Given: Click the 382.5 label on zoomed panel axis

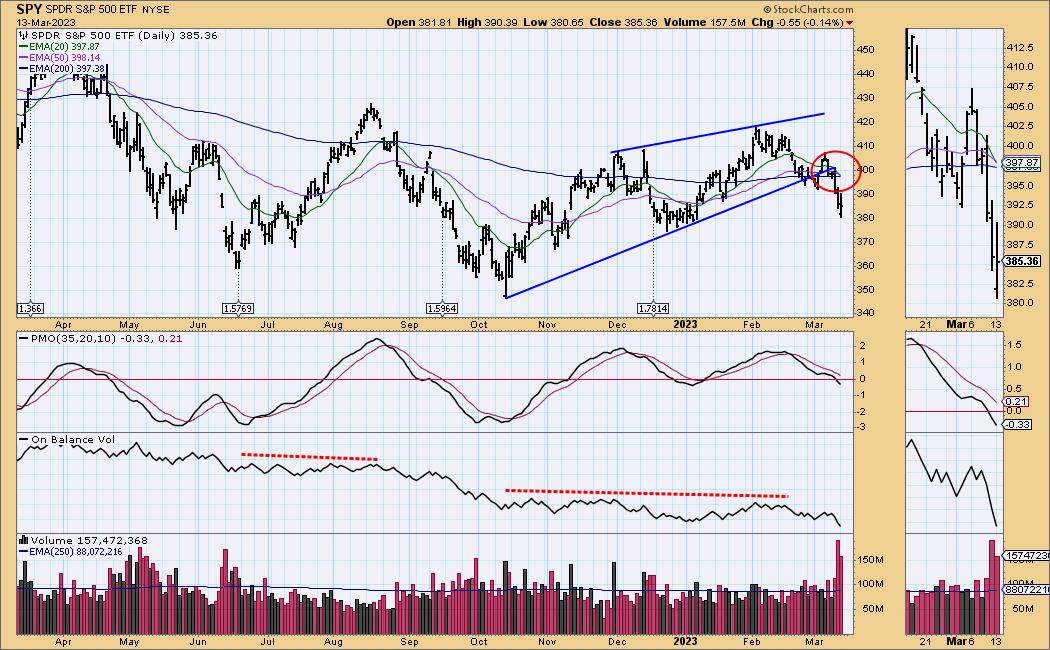Looking at the screenshot, I should [x=1021, y=284].
